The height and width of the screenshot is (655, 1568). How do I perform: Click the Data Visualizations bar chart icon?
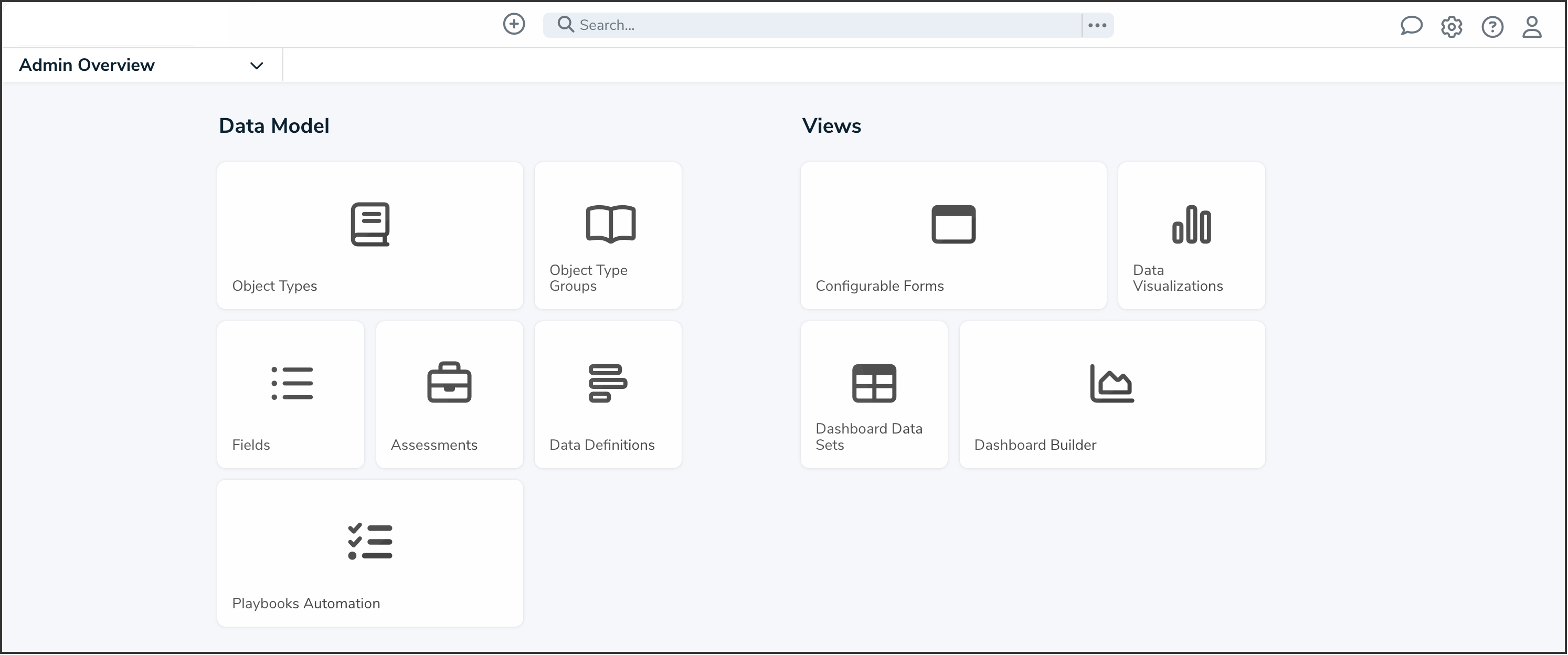click(x=1191, y=224)
